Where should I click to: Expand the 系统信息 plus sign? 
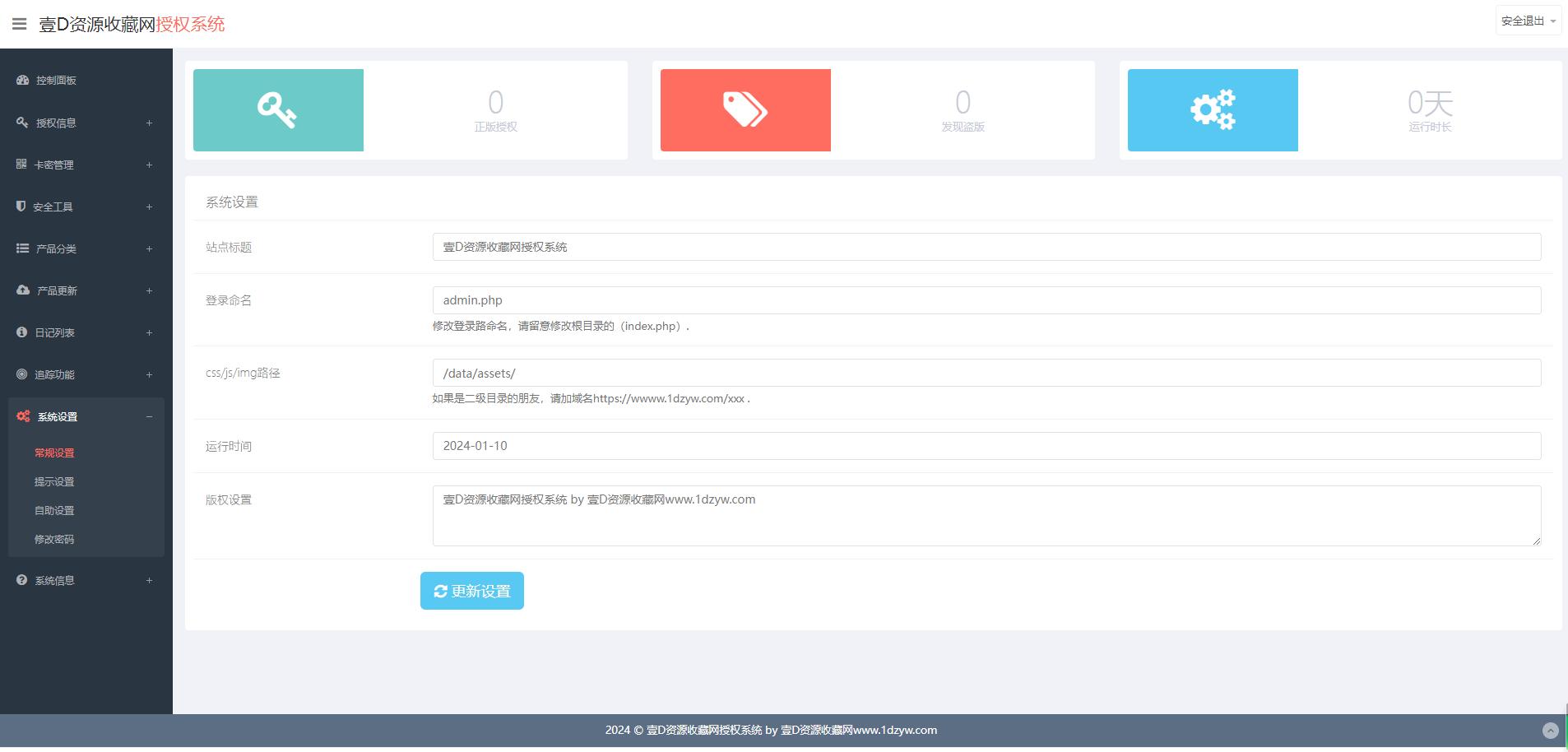(x=149, y=580)
